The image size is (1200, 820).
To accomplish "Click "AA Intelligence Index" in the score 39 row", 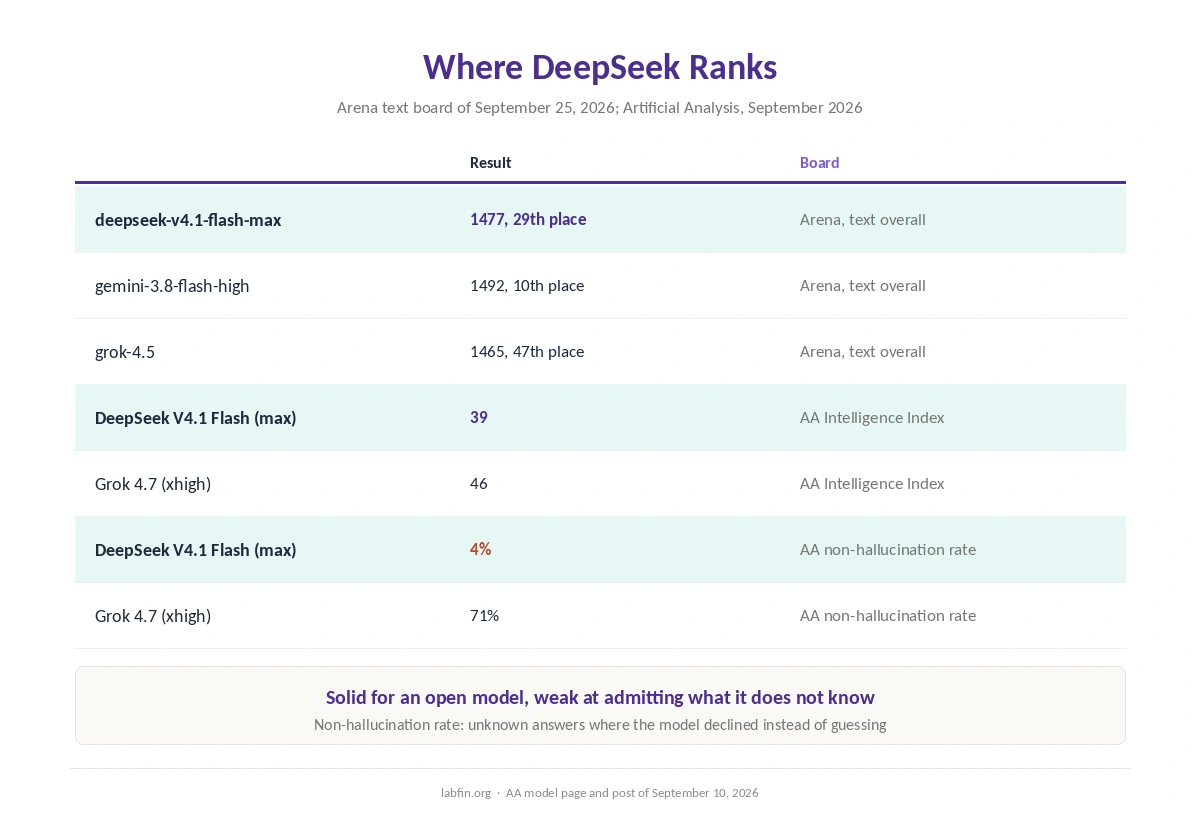I will tap(872, 417).
